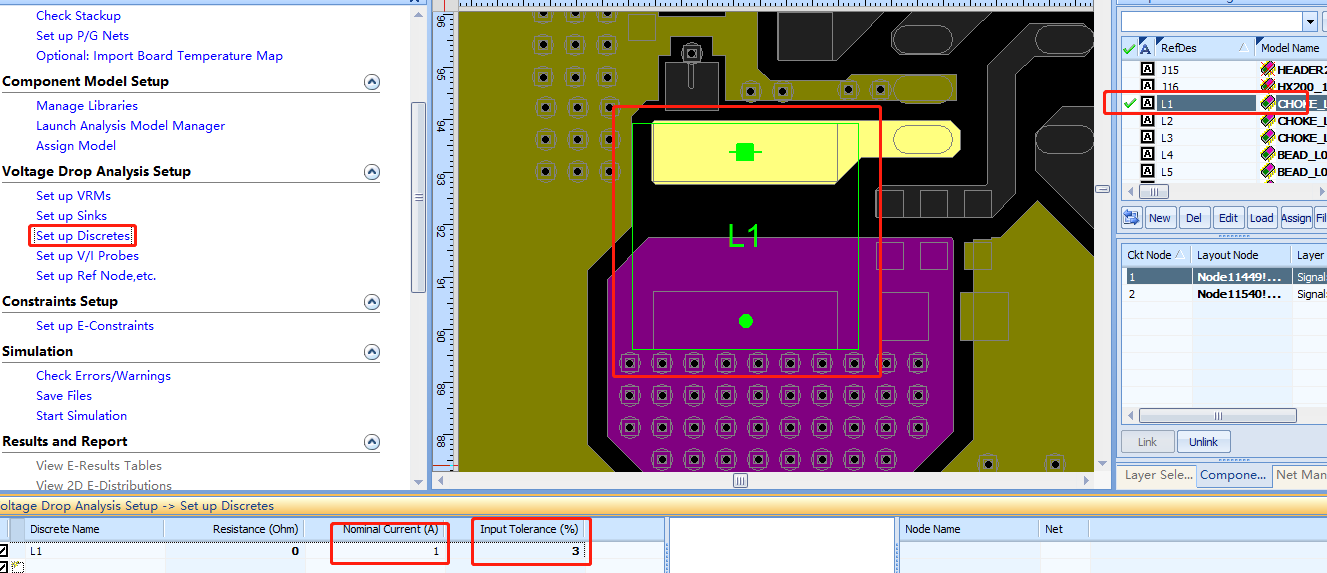This screenshot has width=1327, height=573.
Task: Select the L3 row RefDes text
Action: tap(1167, 138)
